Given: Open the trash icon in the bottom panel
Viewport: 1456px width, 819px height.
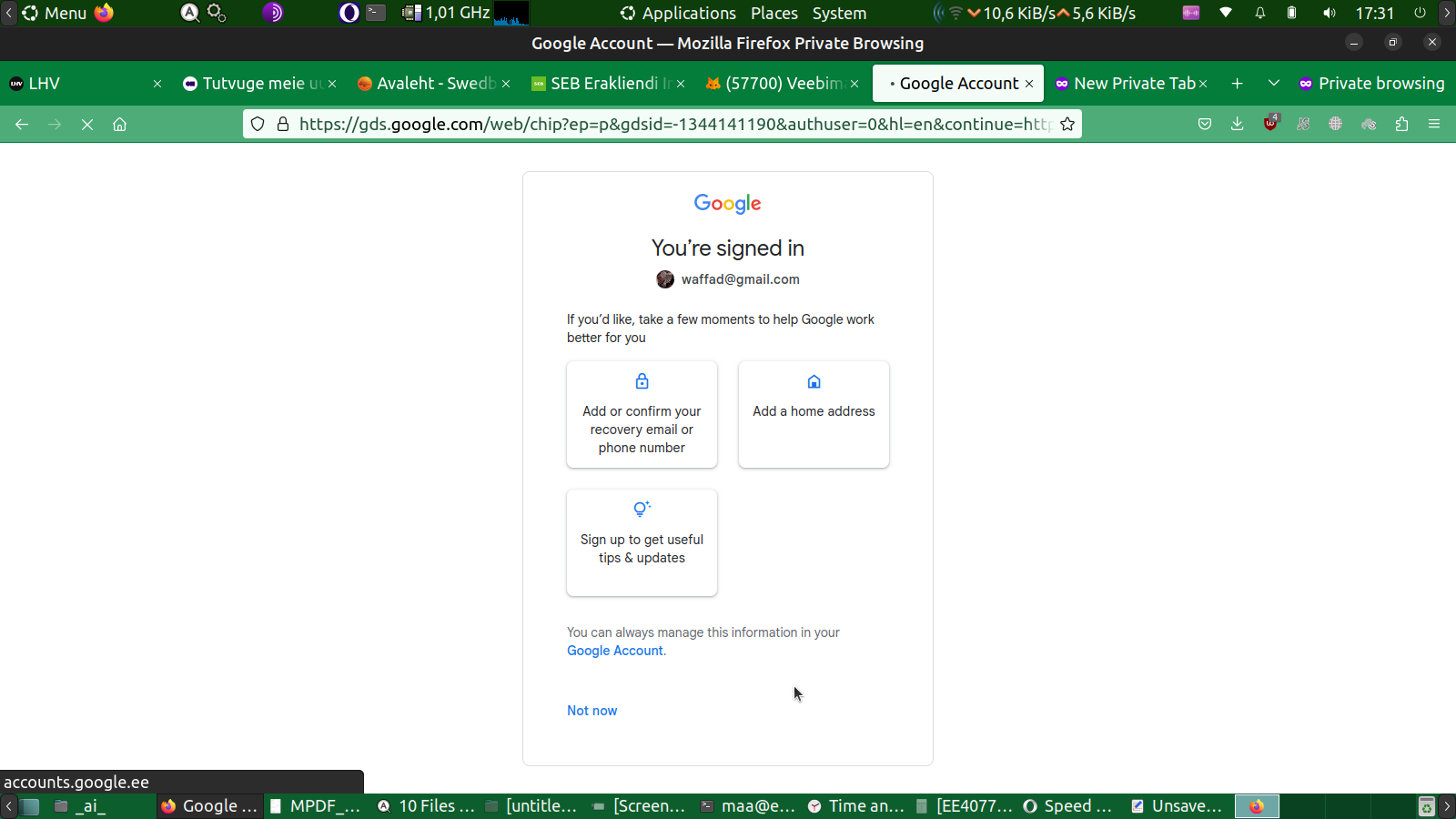Looking at the screenshot, I should point(1427,806).
